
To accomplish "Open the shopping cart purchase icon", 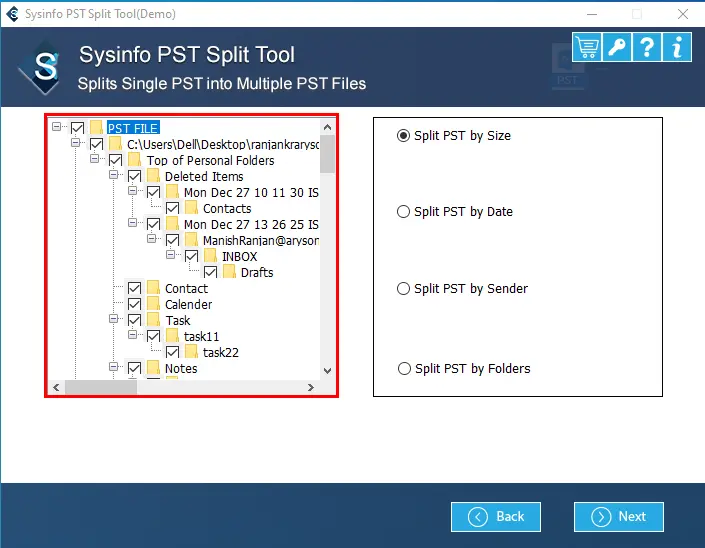I will click(x=587, y=47).
